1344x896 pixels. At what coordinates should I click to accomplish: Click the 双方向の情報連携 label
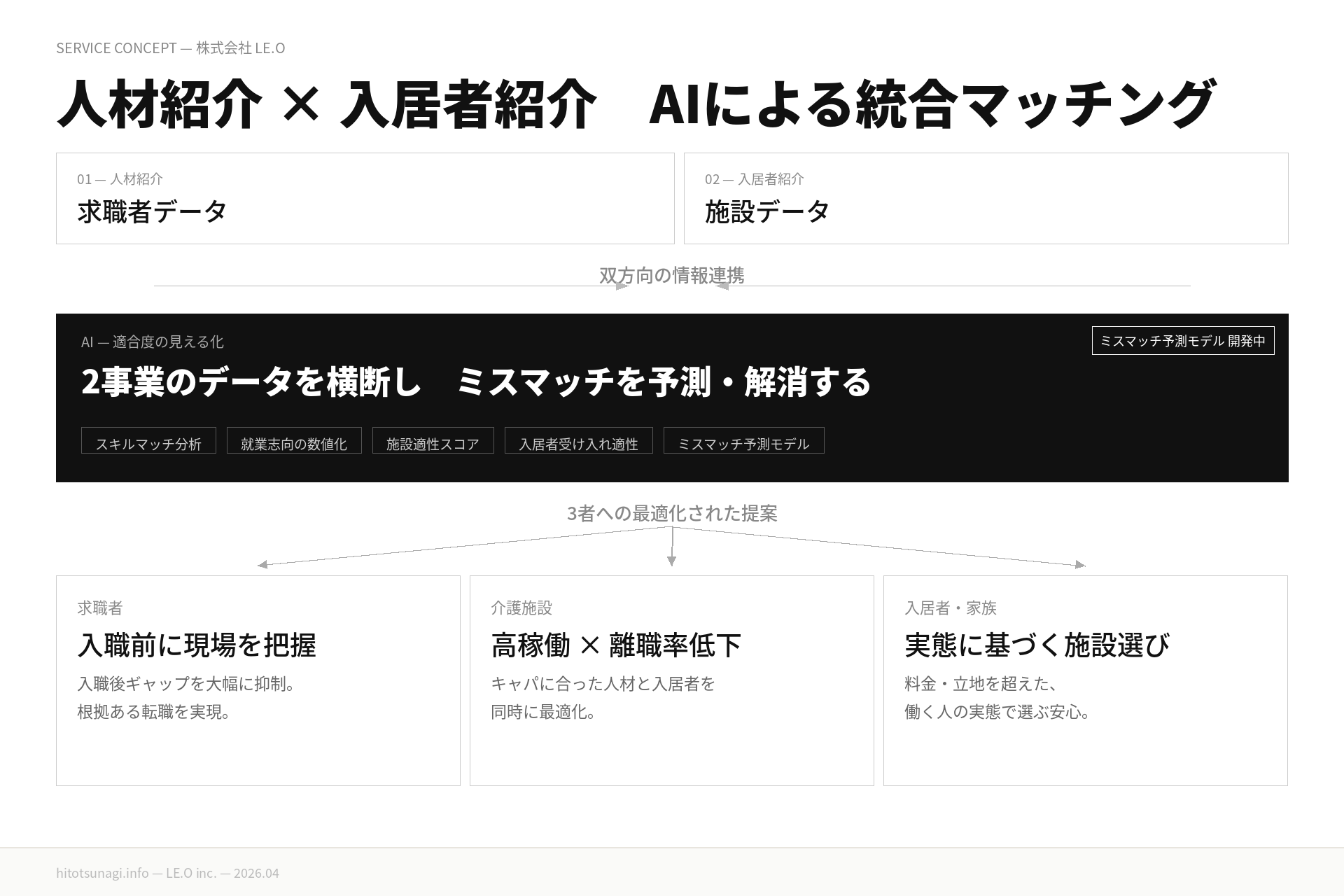pos(671,275)
